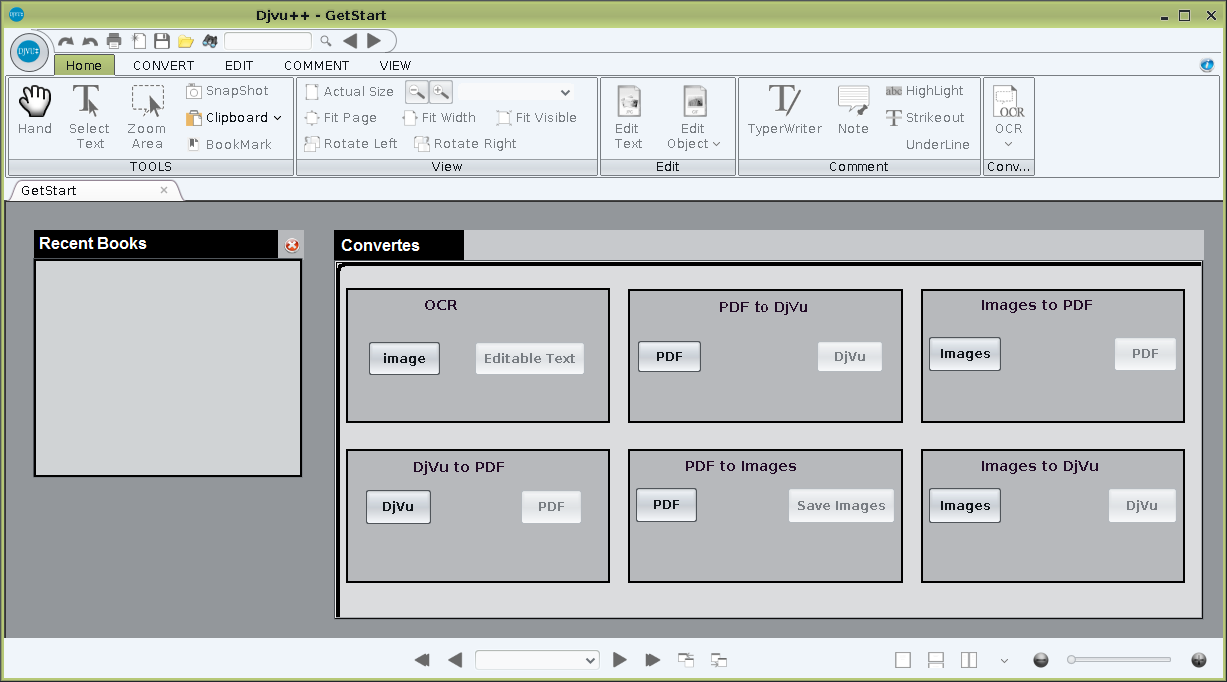Click the search field in the quick toolbar

click(x=268, y=41)
